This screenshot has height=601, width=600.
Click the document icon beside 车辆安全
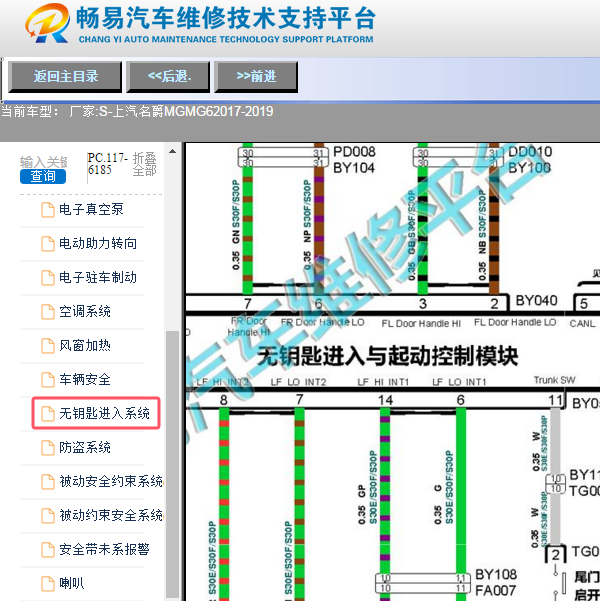coord(48,380)
